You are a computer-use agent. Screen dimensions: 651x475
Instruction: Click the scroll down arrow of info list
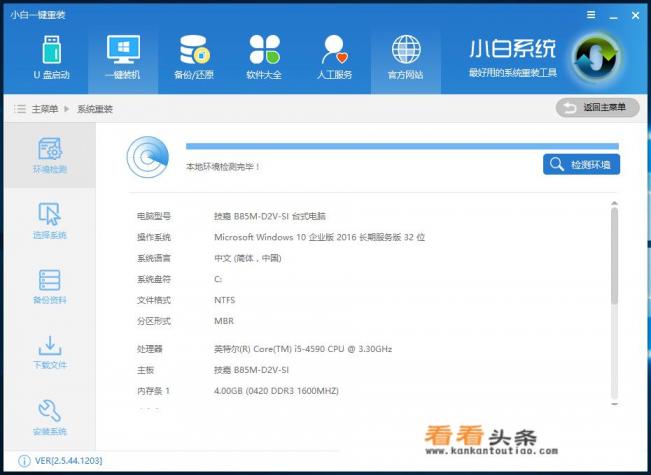[x=614, y=404]
